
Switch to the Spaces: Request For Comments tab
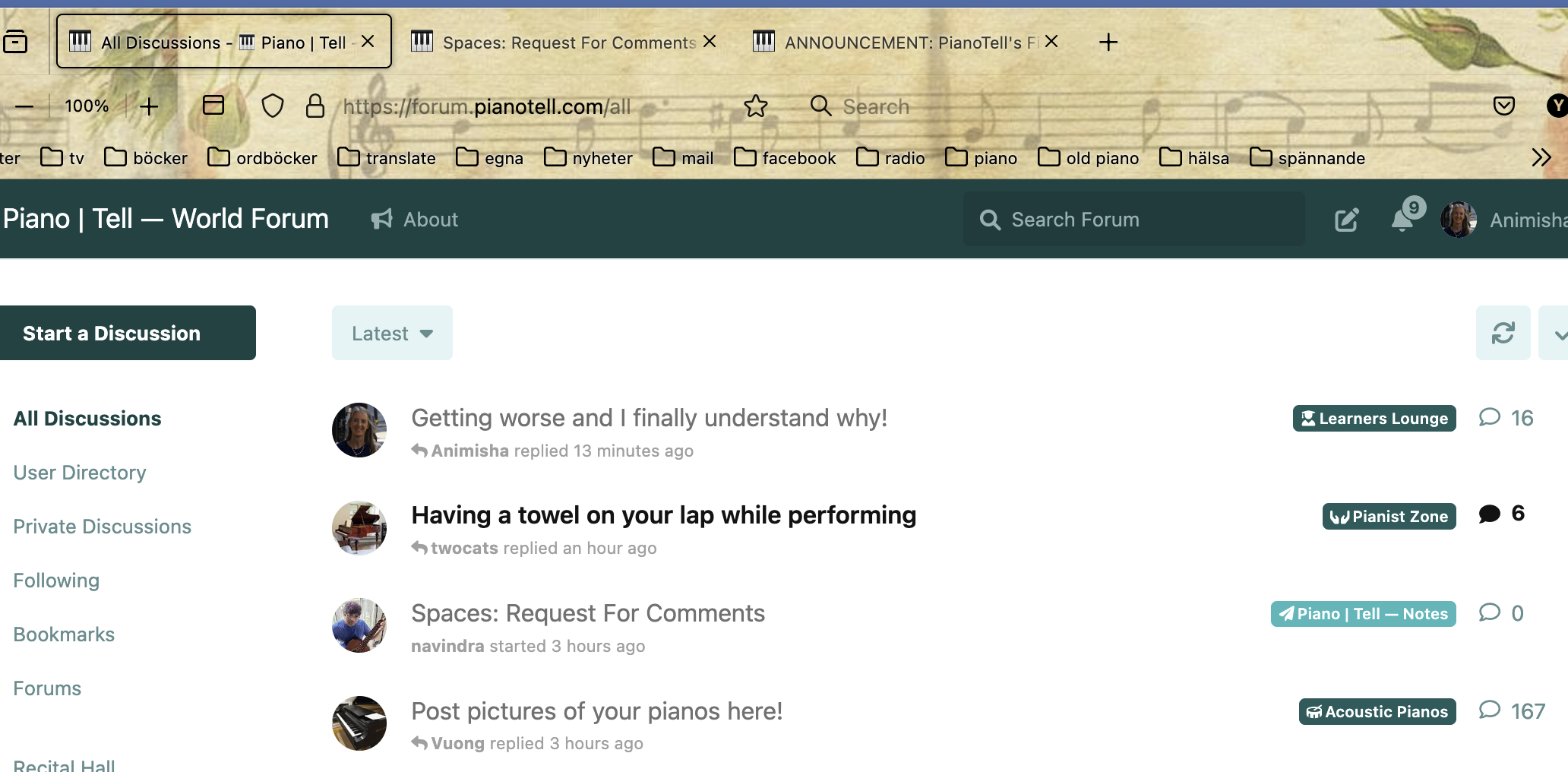coord(563,43)
